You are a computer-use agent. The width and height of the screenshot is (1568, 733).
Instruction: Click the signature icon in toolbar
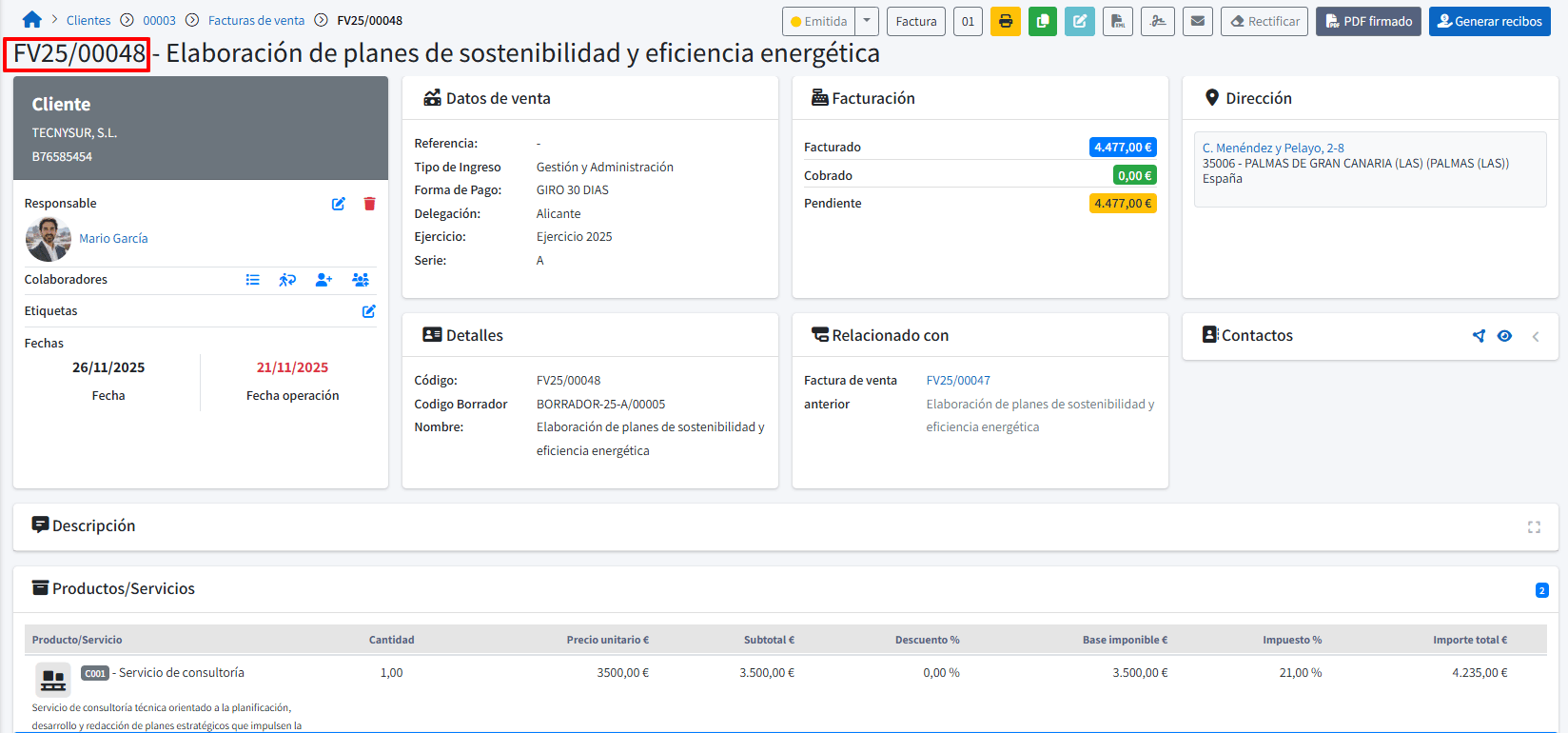tap(1157, 21)
